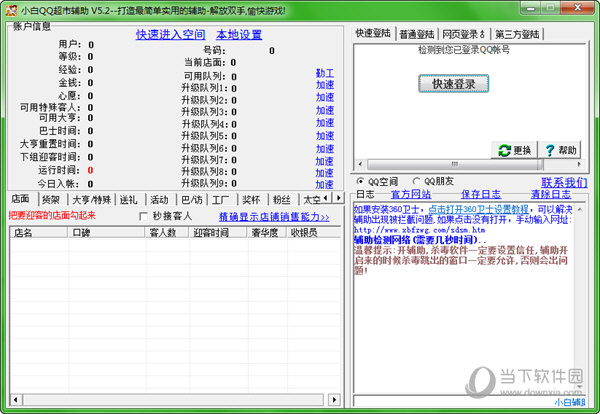
Task: Click the 店名 column header
Action: point(39,232)
